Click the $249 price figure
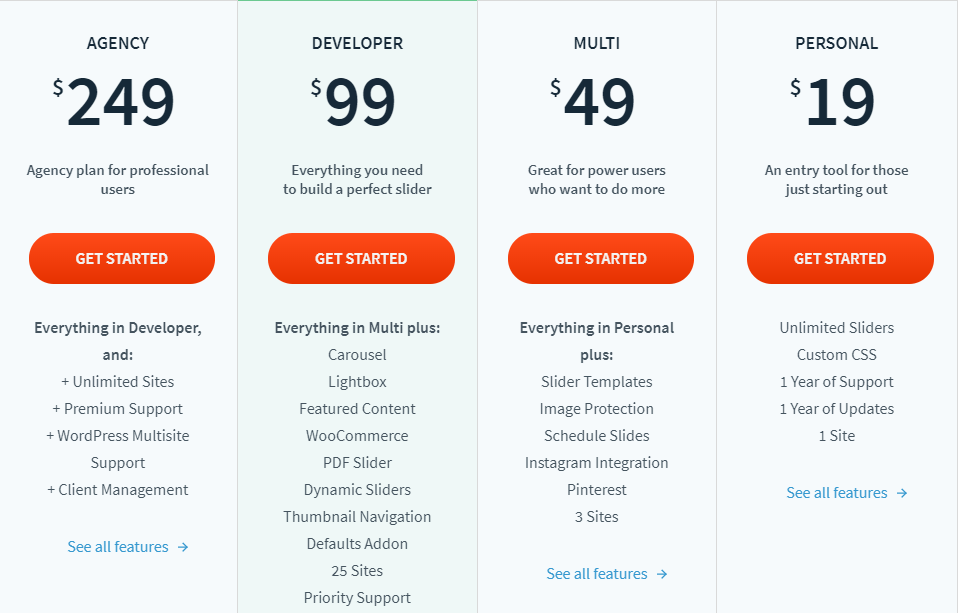958x613 pixels. point(114,102)
